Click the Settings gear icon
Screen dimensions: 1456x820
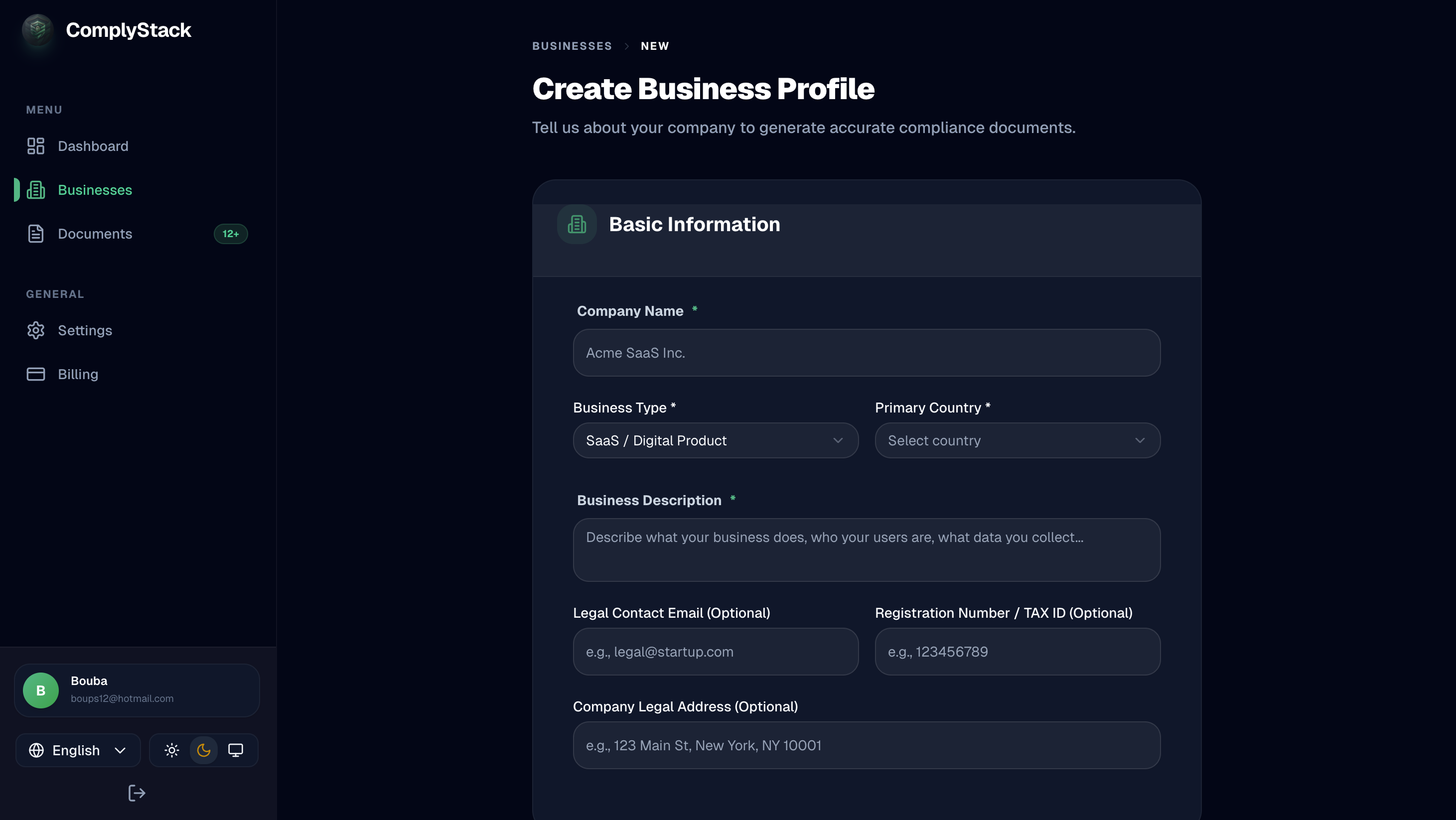[35, 331]
